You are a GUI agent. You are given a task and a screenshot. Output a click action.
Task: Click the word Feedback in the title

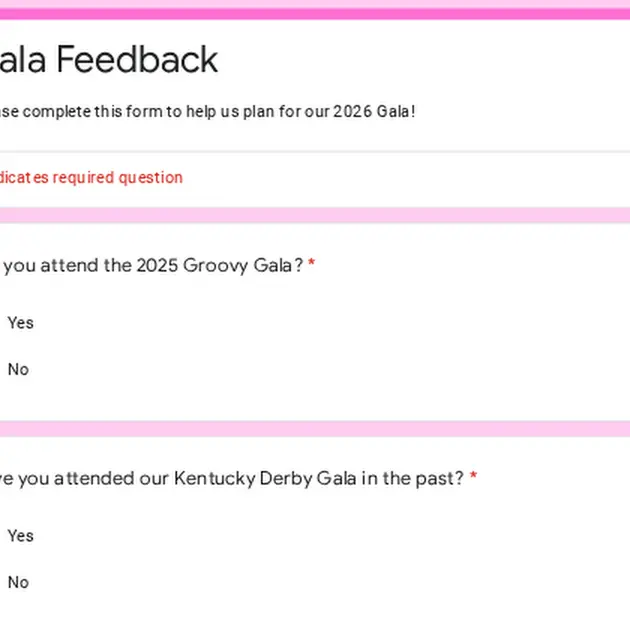(x=137, y=59)
